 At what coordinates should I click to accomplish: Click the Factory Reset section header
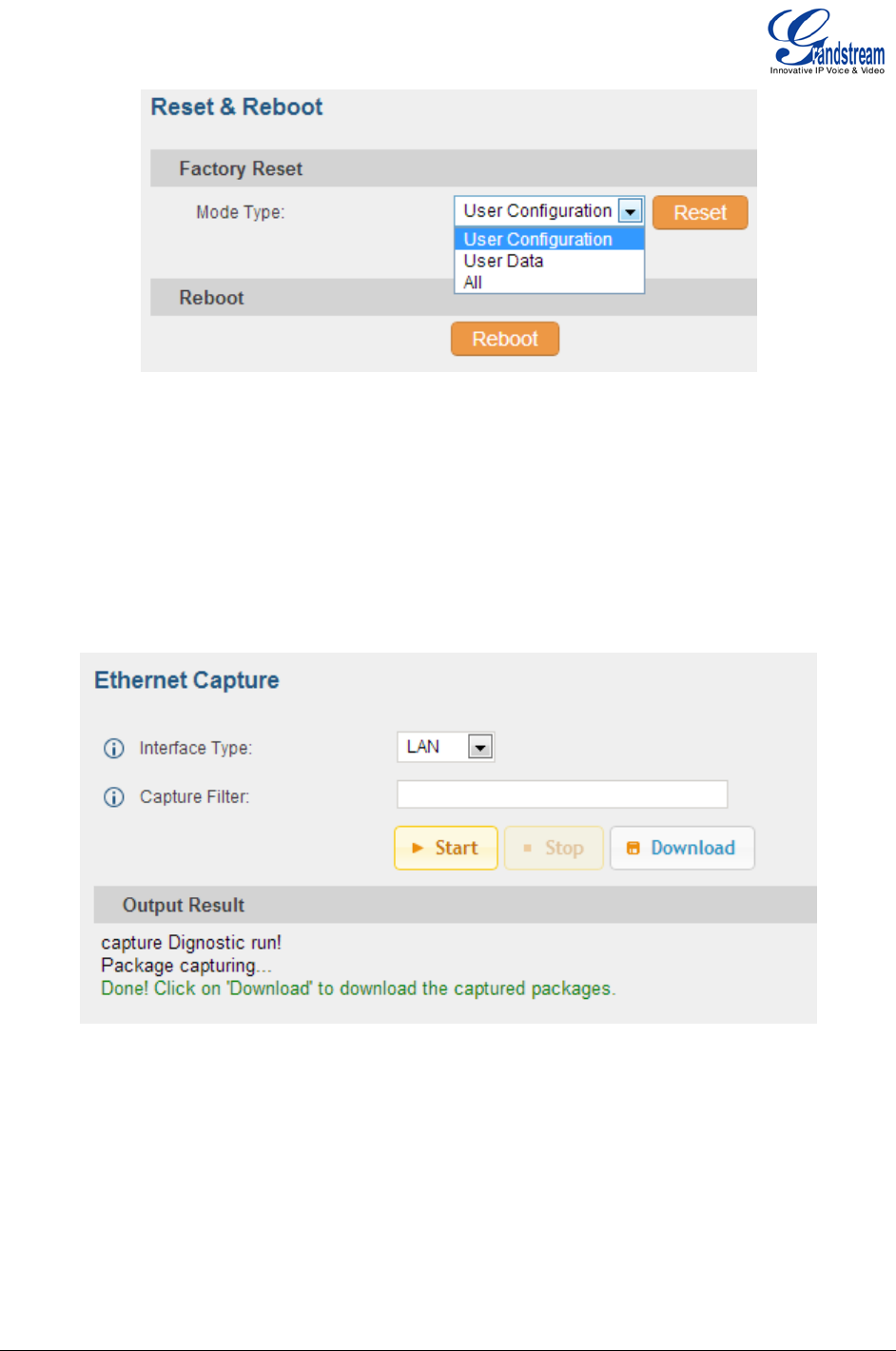coord(241,169)
